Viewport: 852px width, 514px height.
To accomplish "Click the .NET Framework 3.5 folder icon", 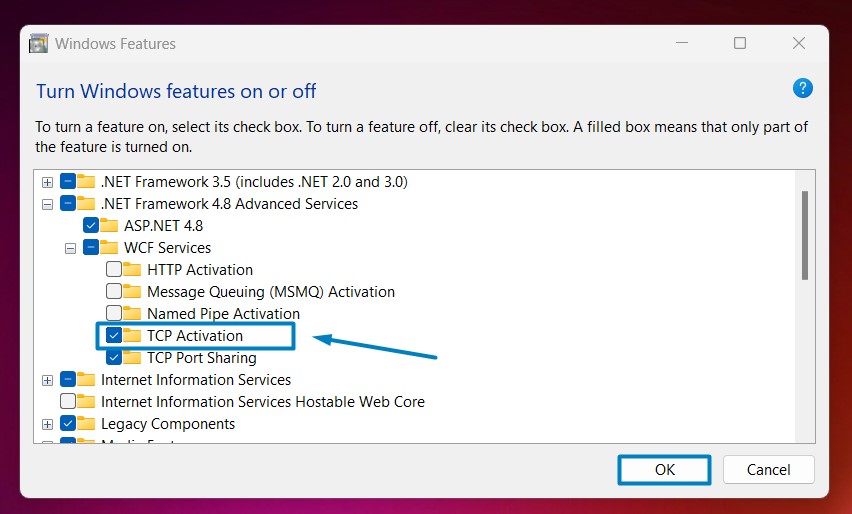I will click(x=86, y=181).
